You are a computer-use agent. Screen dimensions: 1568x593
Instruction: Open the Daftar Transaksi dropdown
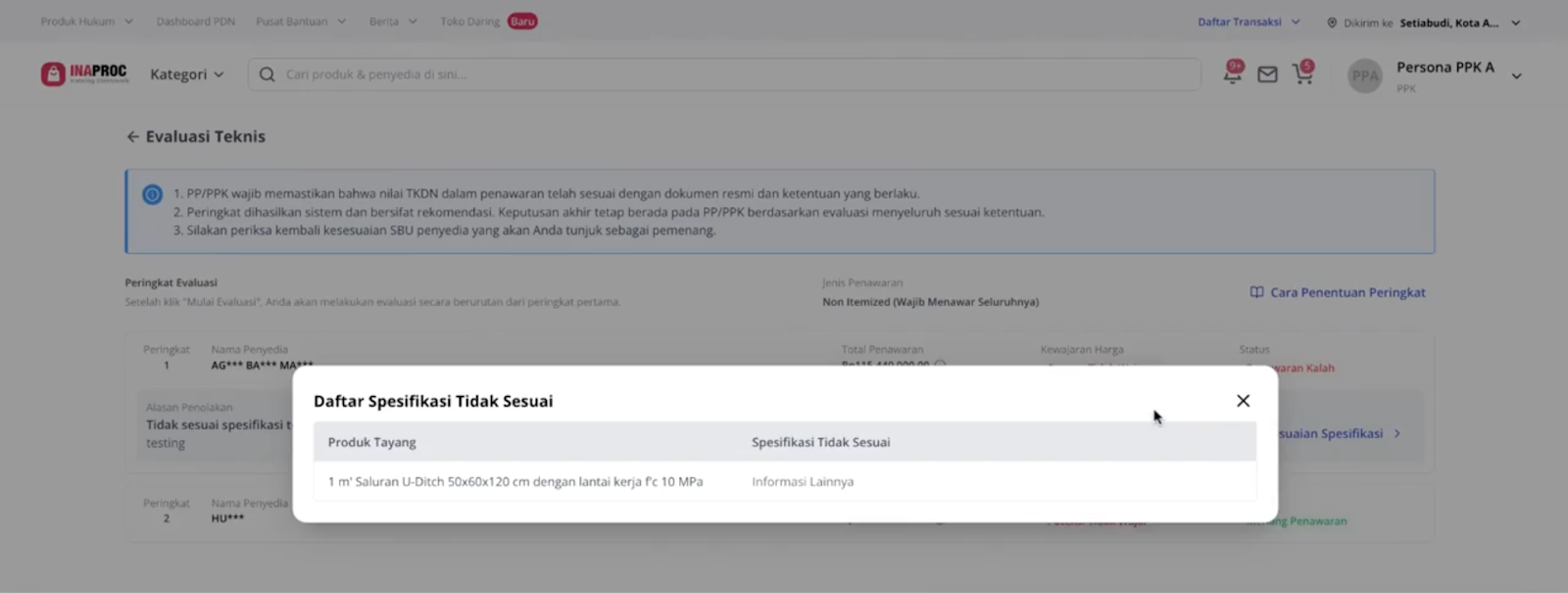coord(1249,22)
